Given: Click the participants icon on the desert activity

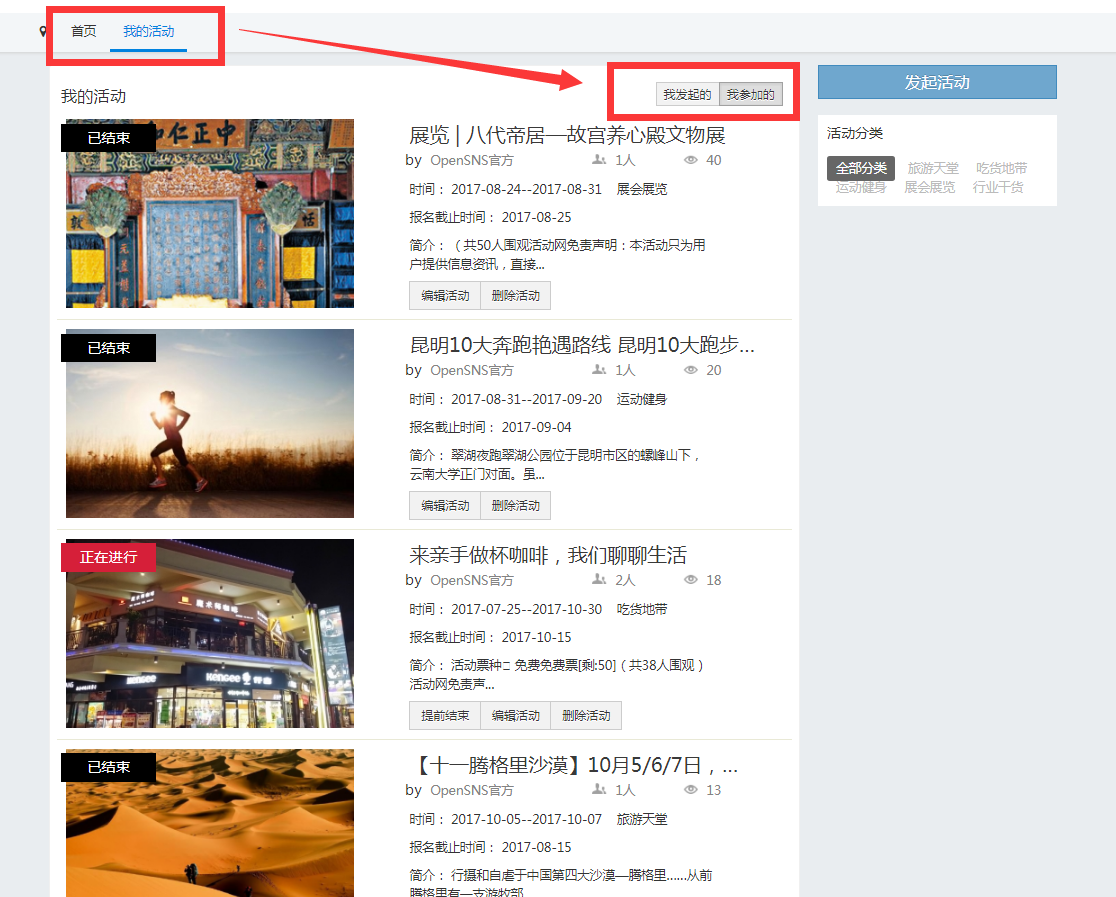Looking at the screenshot, I should [x=599, y=790].
